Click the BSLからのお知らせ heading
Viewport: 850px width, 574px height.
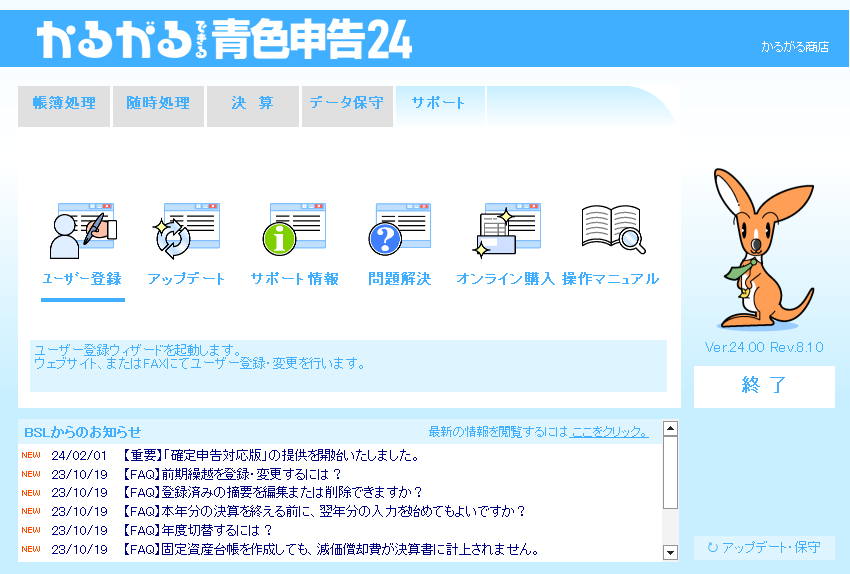pyautogui.click(x=82, y=432)
